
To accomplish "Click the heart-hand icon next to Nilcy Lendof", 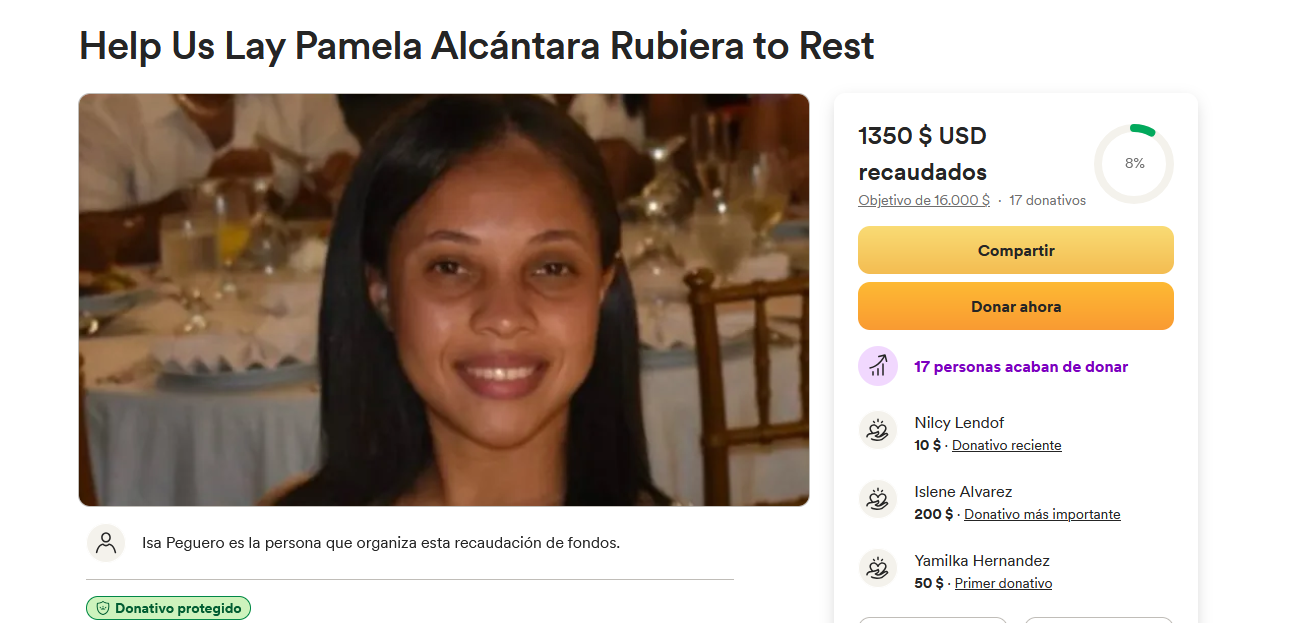I will 878,431.
